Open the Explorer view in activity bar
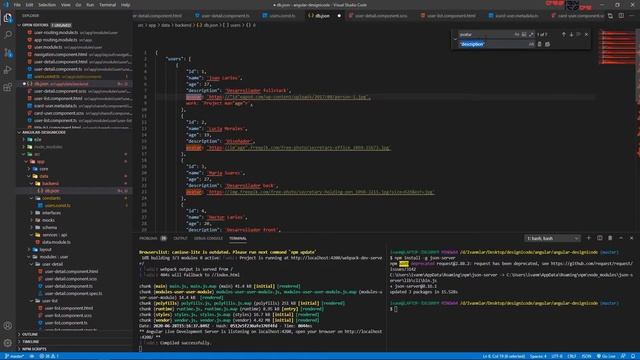 [x=8, y=18]
